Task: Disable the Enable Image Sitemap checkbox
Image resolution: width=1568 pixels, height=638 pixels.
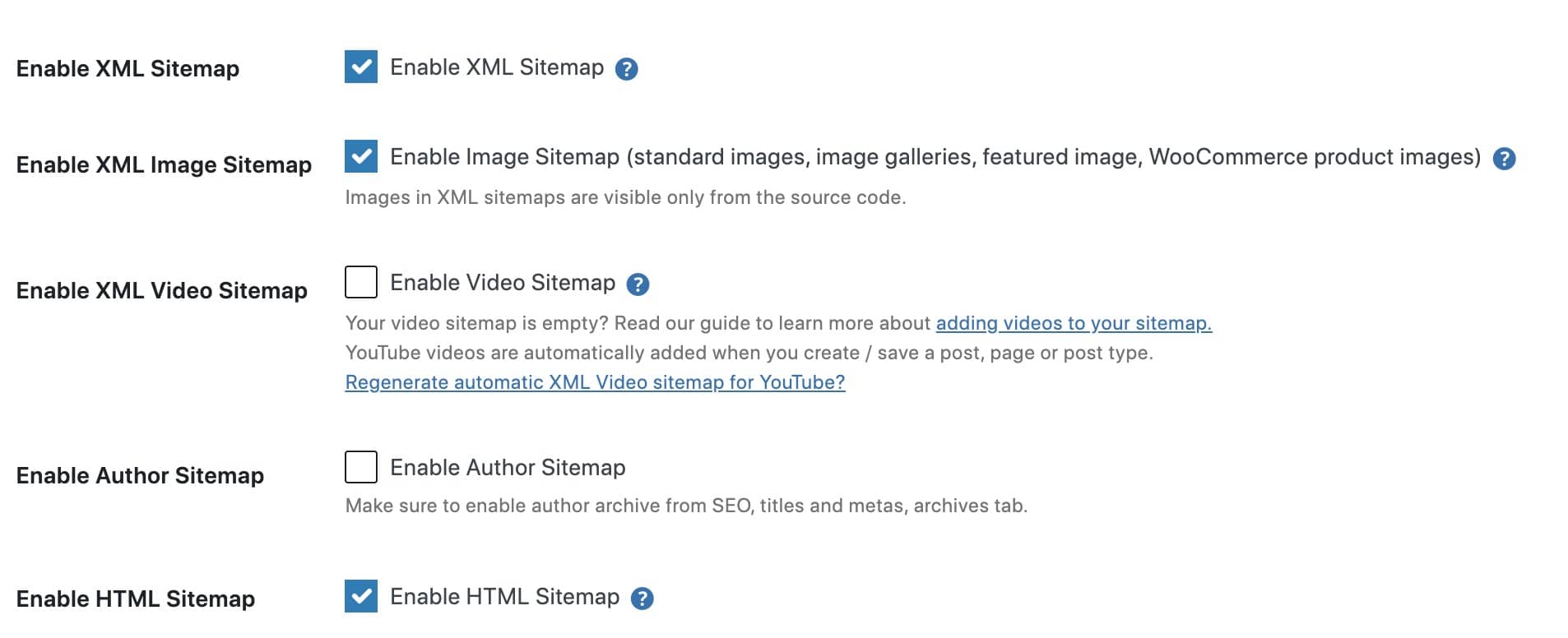Action: click(361, 156)
